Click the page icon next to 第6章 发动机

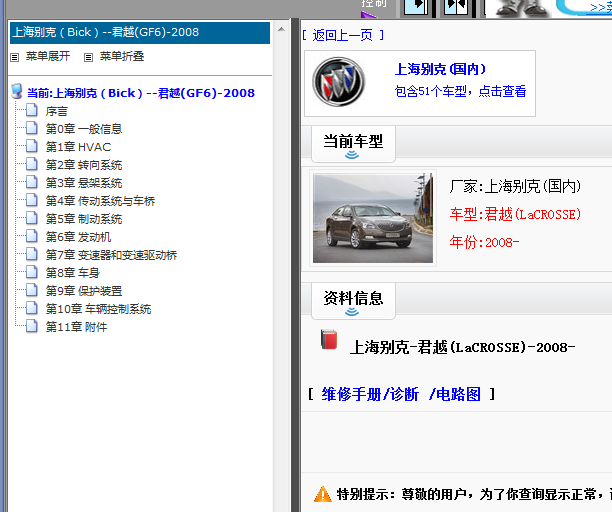pos(32,236)
